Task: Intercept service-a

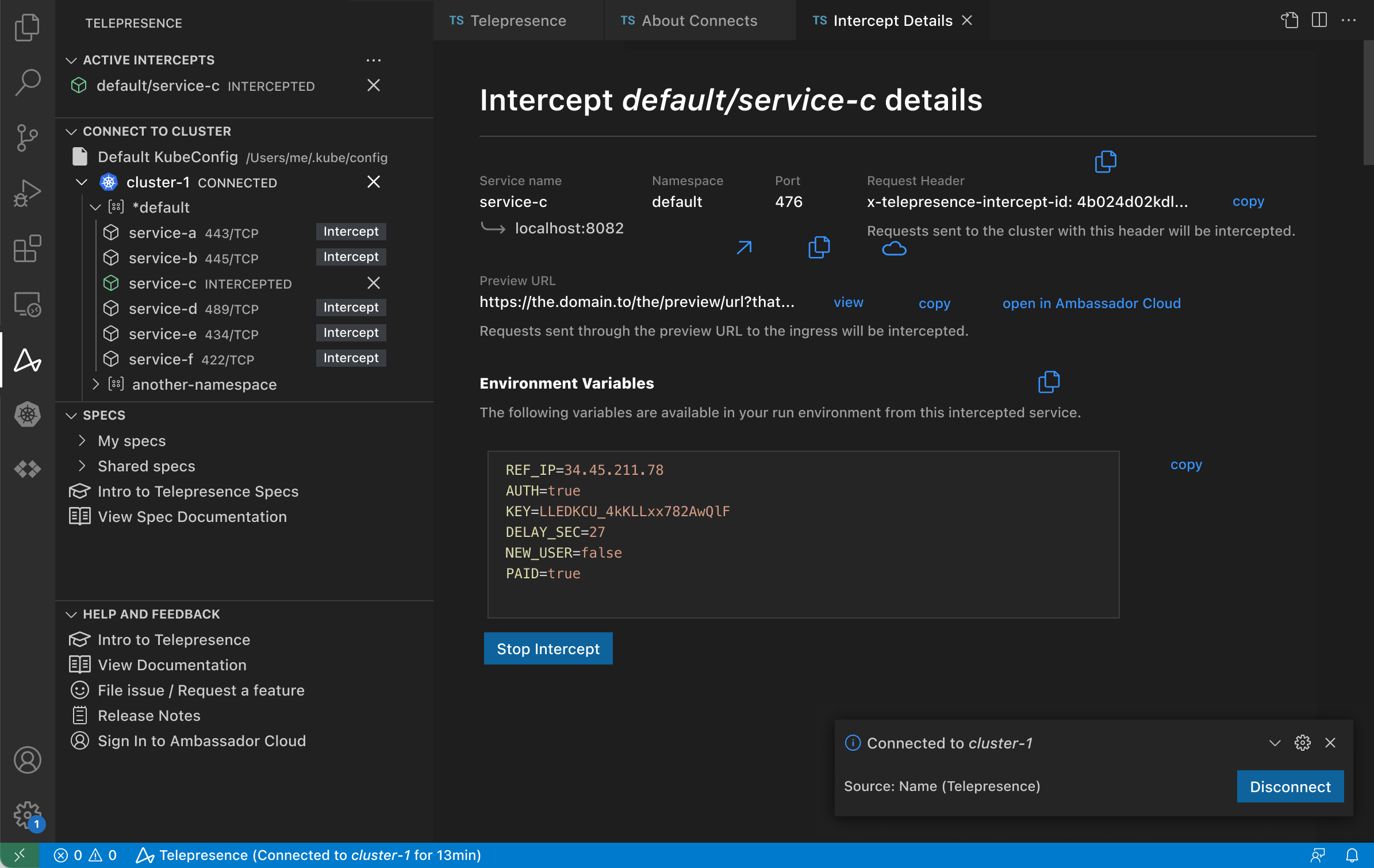Action: tap(351, 232)
